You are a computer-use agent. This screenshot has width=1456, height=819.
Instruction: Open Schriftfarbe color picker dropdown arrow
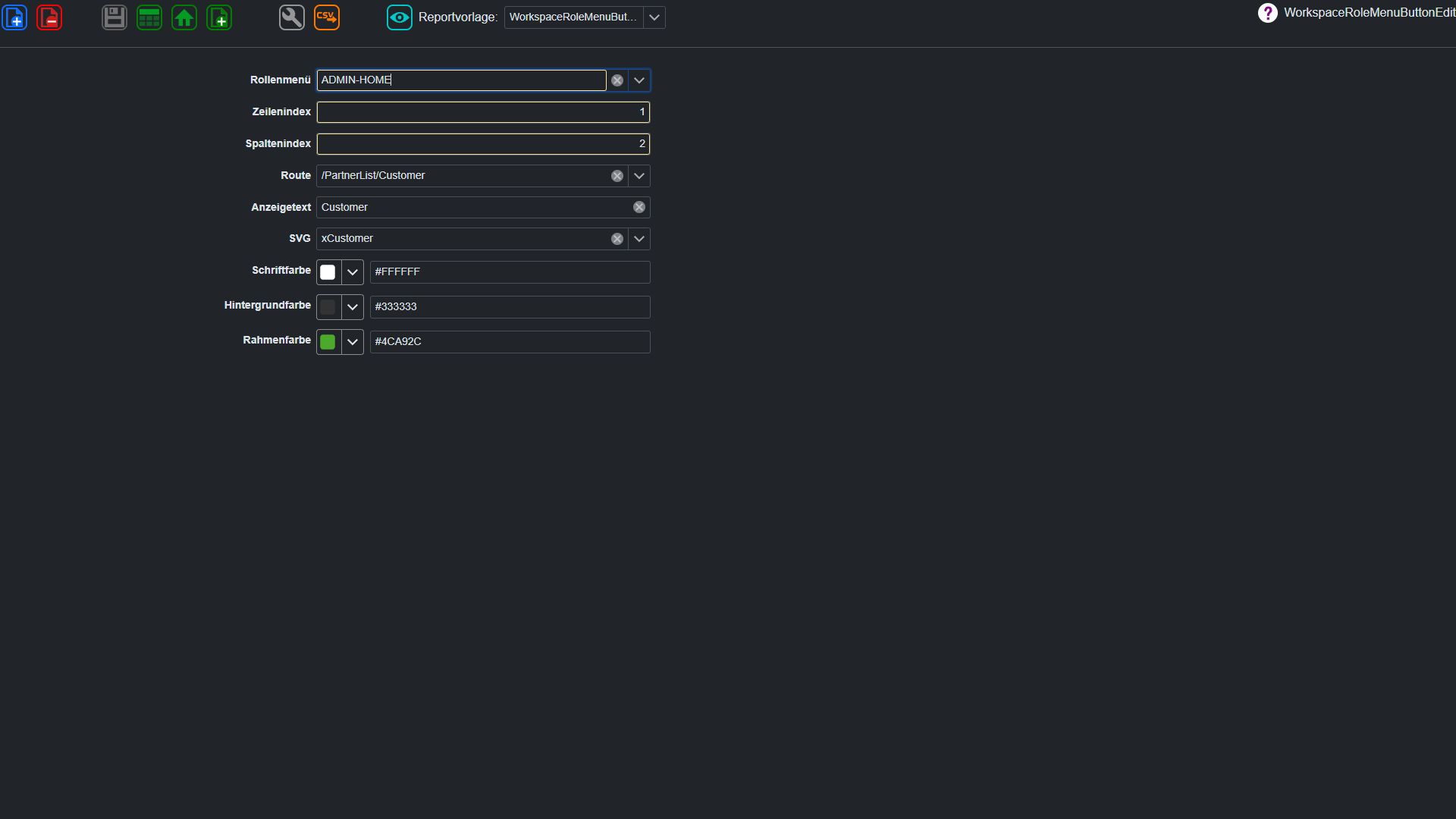coord(353,272)
